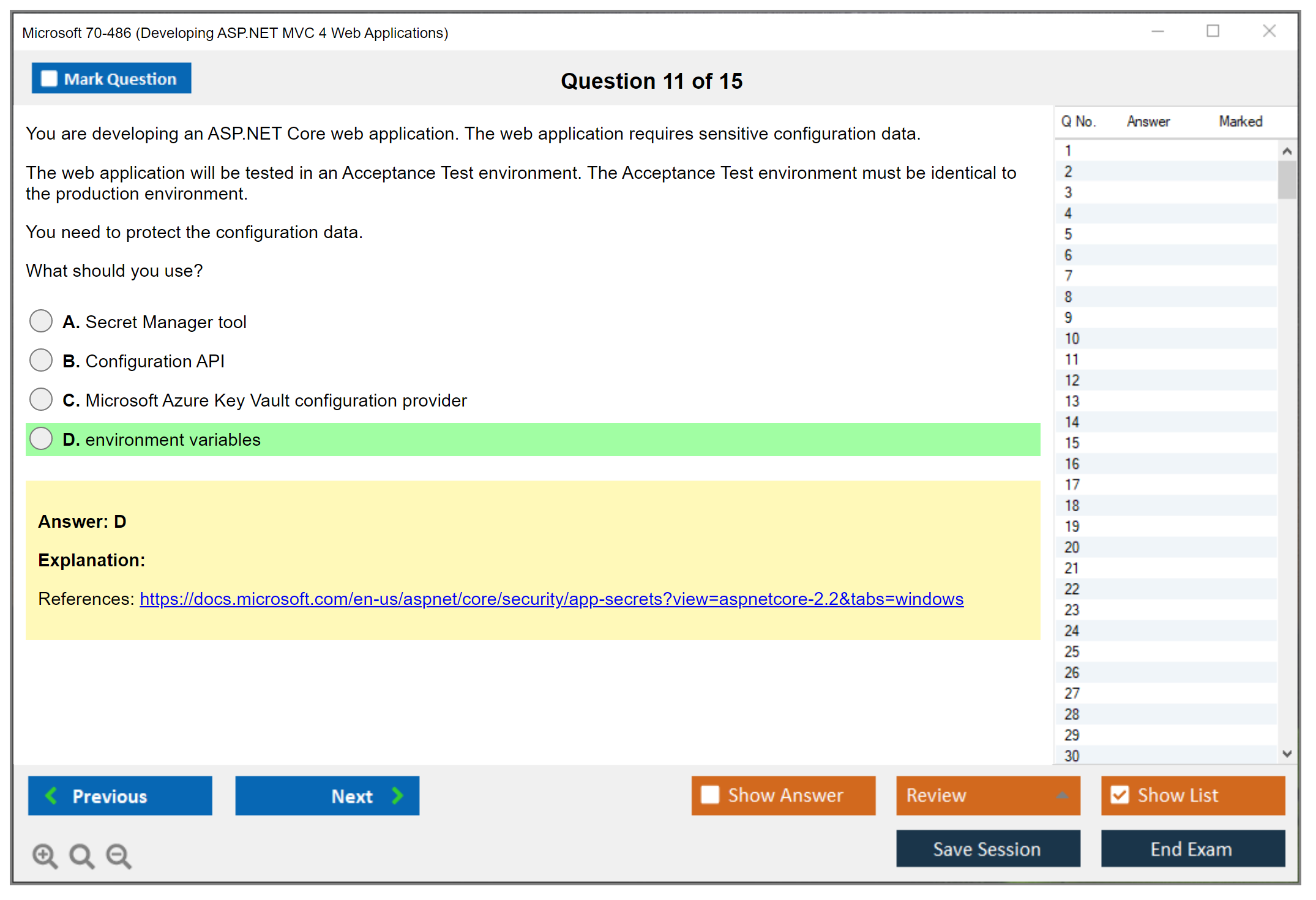The height and width of the screenshot is (900, 1316).
Task: Check the Mark Question checkbox
Action: 49,78
